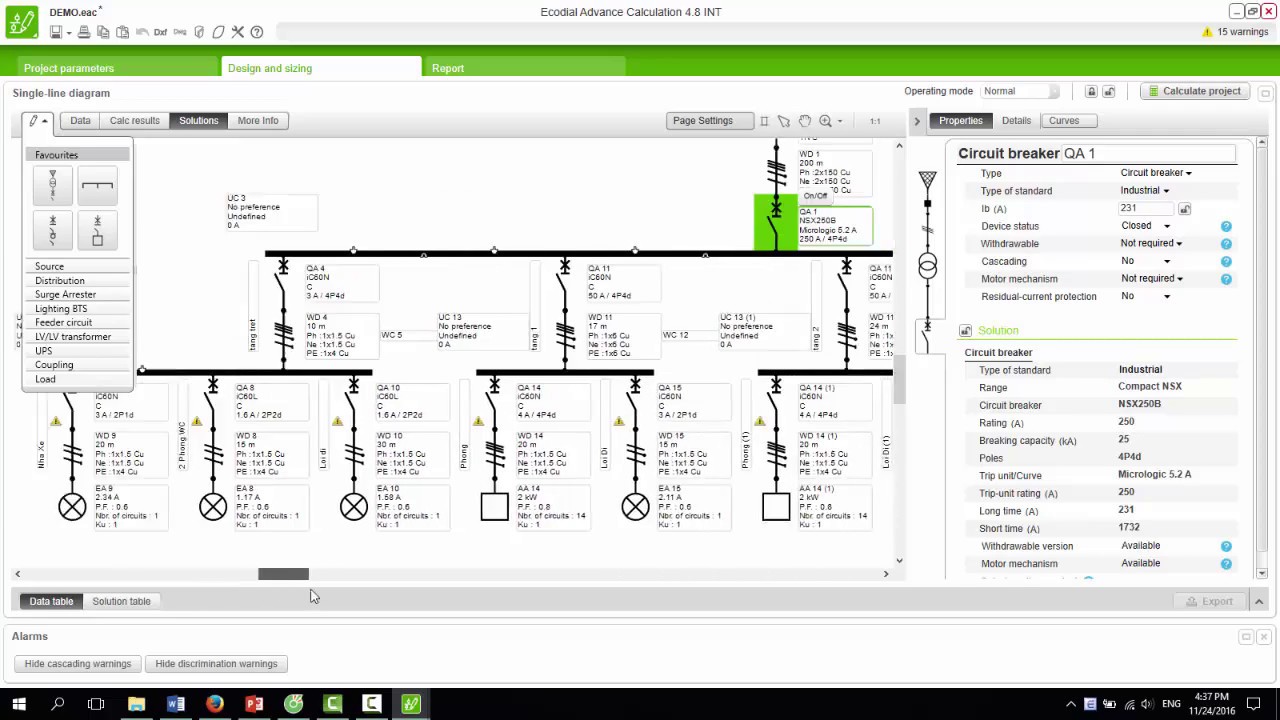Click help icon beside Device status

tap(1226, 226)
